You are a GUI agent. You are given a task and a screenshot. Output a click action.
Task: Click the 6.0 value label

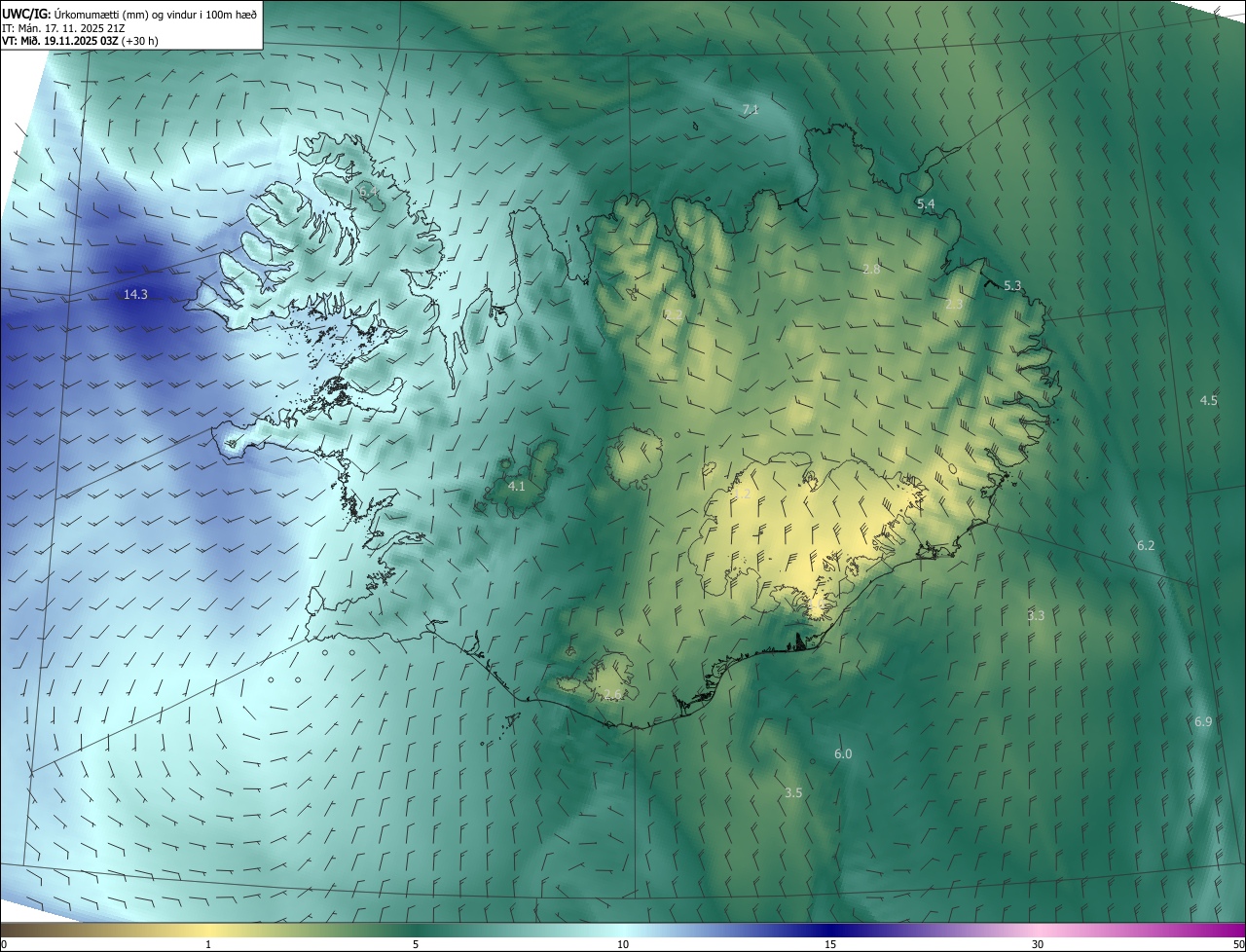pyautogui.click(x=843, y=753)
